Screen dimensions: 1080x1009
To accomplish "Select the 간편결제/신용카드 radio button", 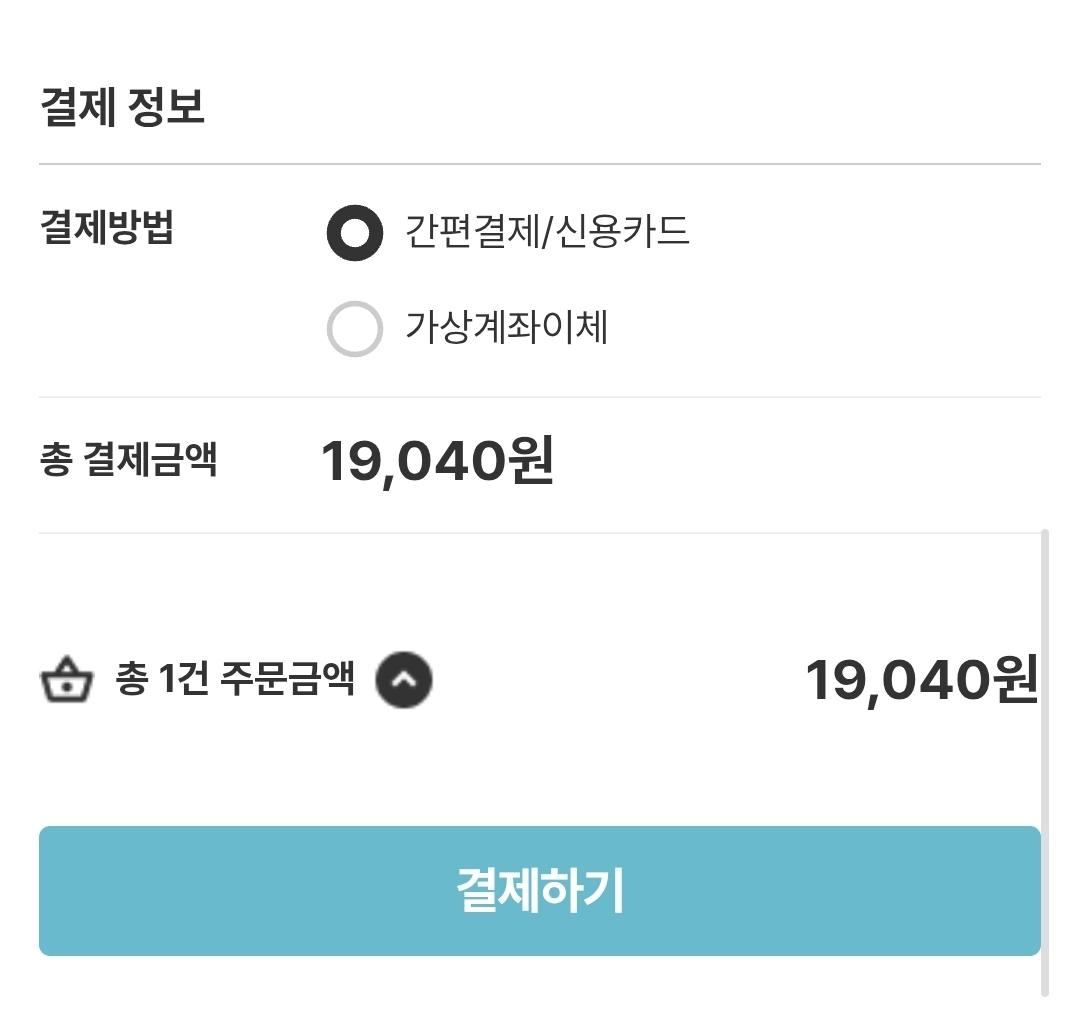I will (x=355, y=233).
